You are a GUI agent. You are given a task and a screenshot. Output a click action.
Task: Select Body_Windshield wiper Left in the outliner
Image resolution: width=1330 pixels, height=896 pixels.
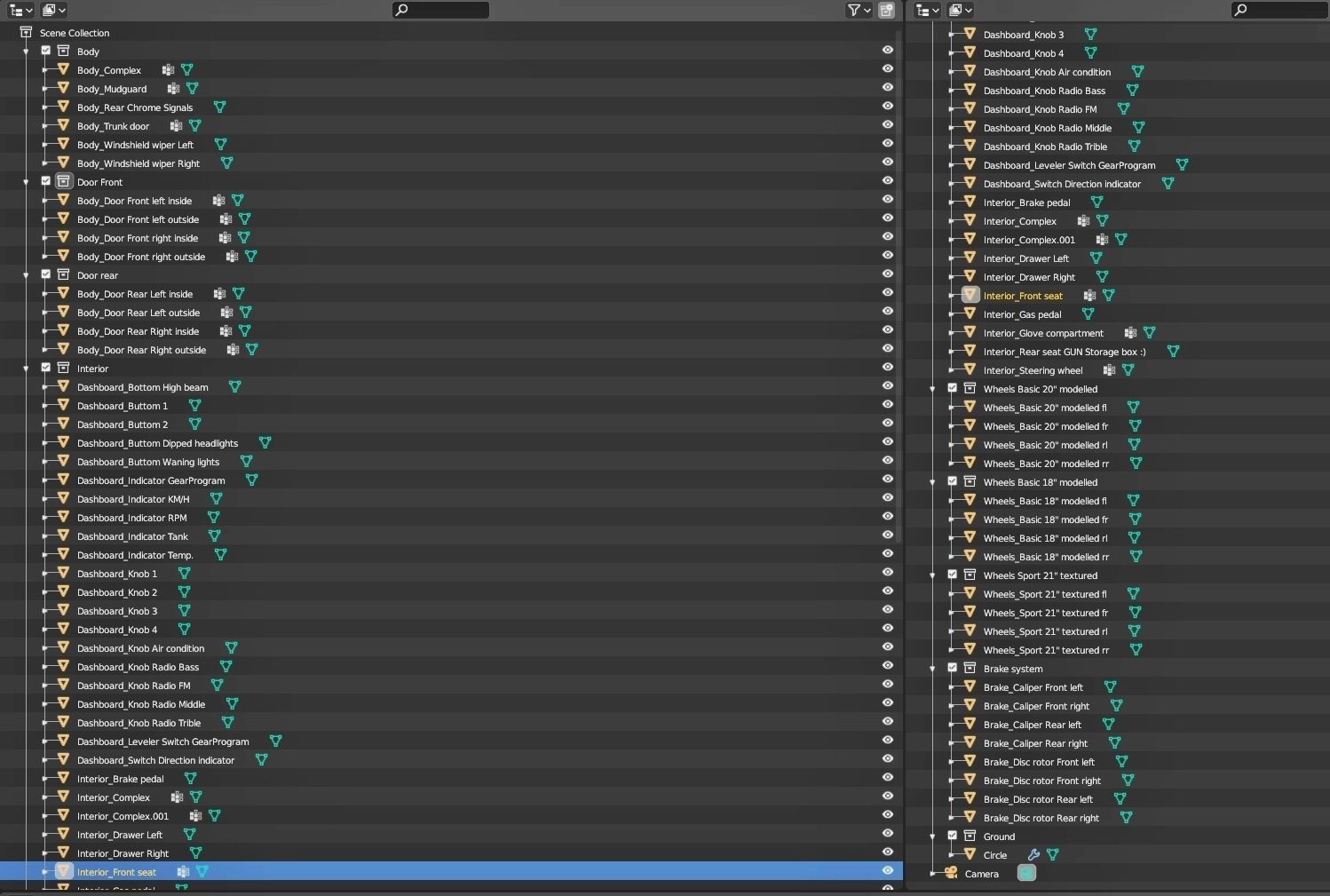coord(135,145)
